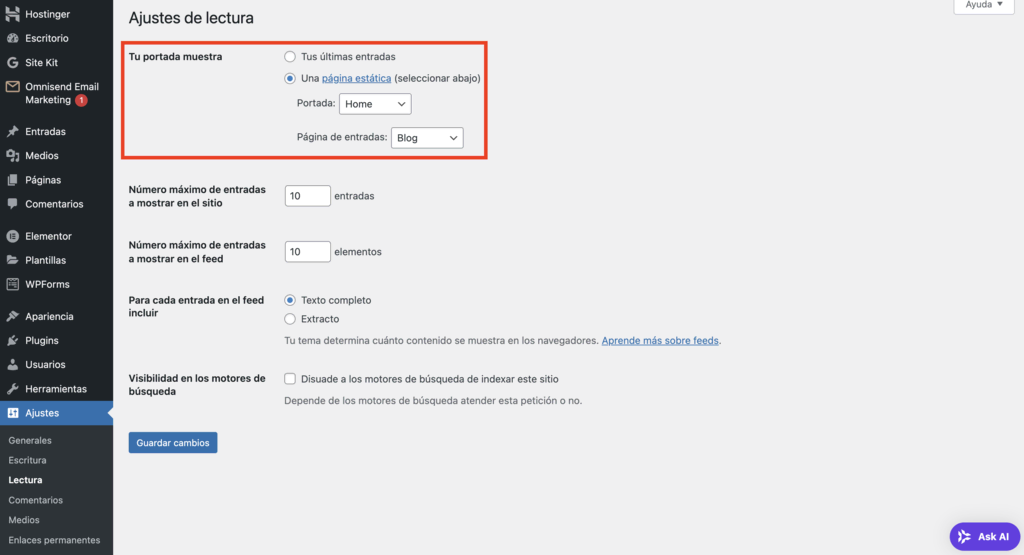The height and width of the screenshot is (555, 1024).
Task: Click the 'Tu portada muestra' label
Action: (175, 57)
